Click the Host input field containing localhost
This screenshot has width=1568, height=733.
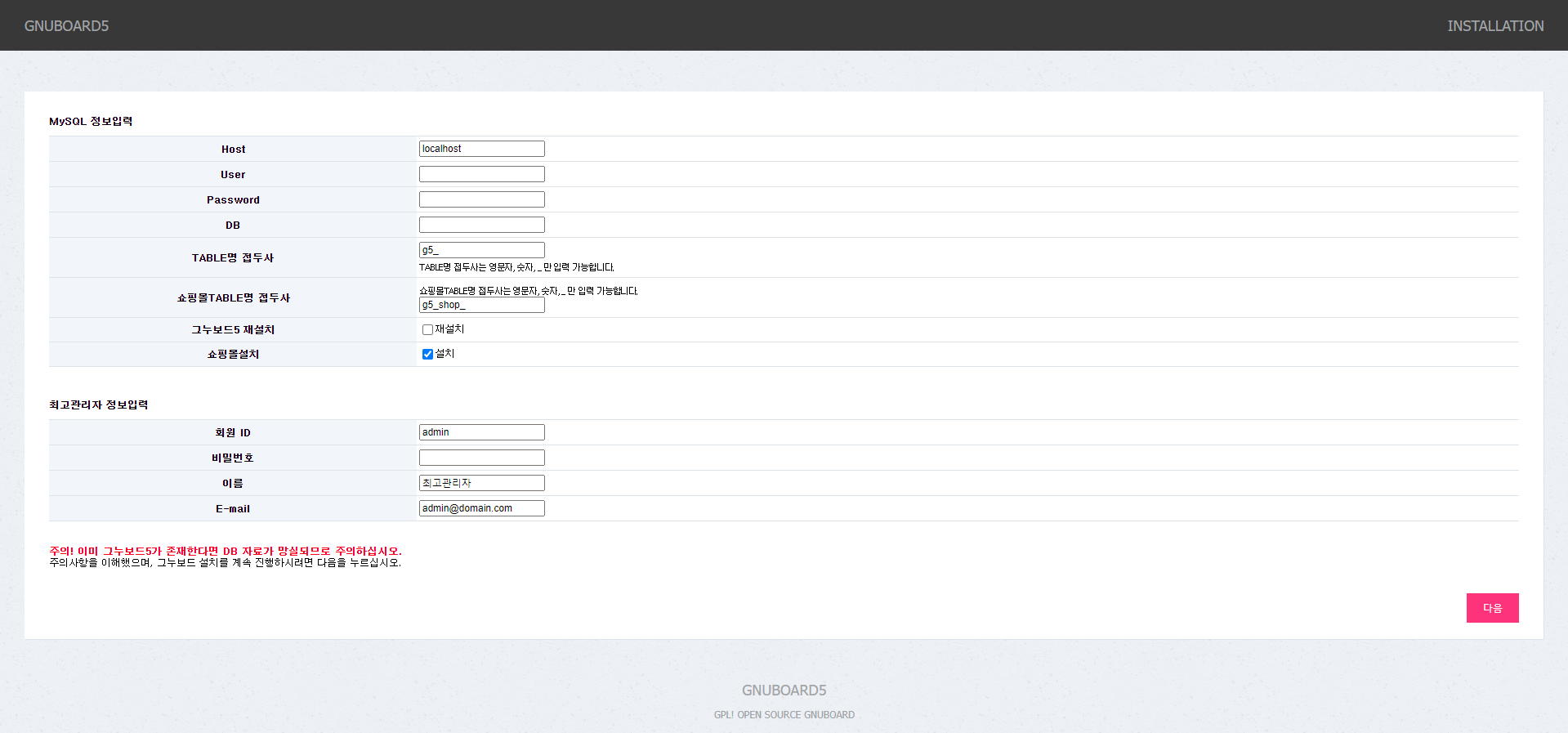(481, 149)
